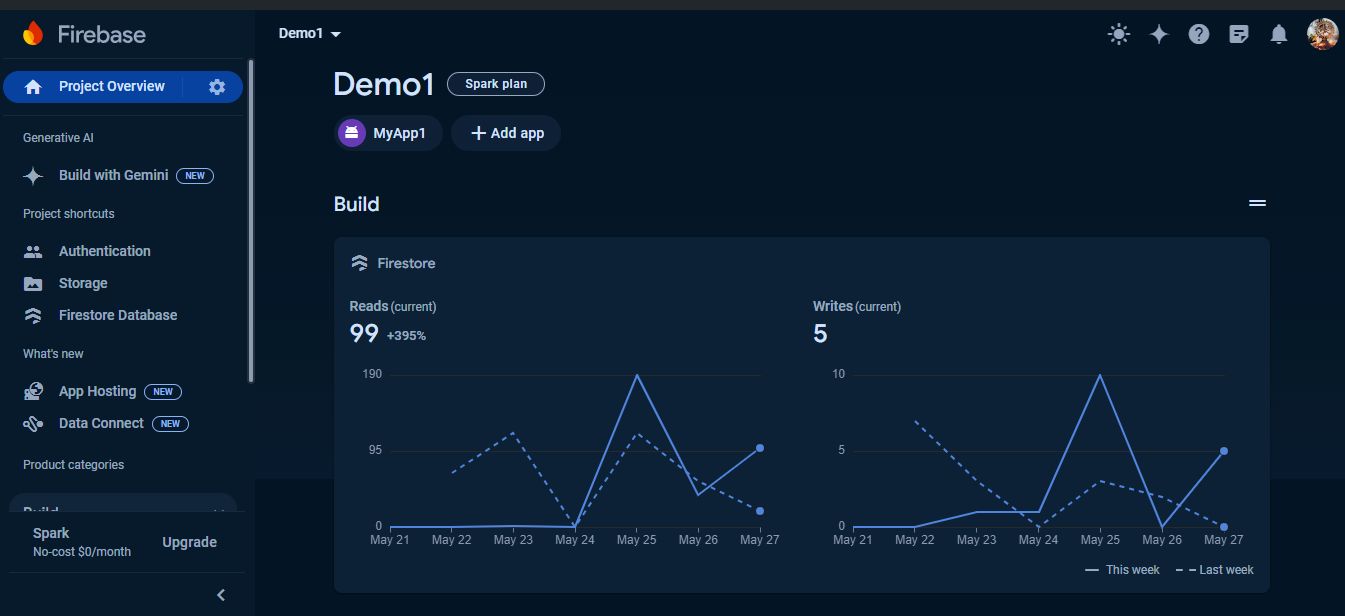Image resolution: width=1345 pixels, height=616 pixels.
Task: Open project settings gear icon
Action: tap(217, 87)
